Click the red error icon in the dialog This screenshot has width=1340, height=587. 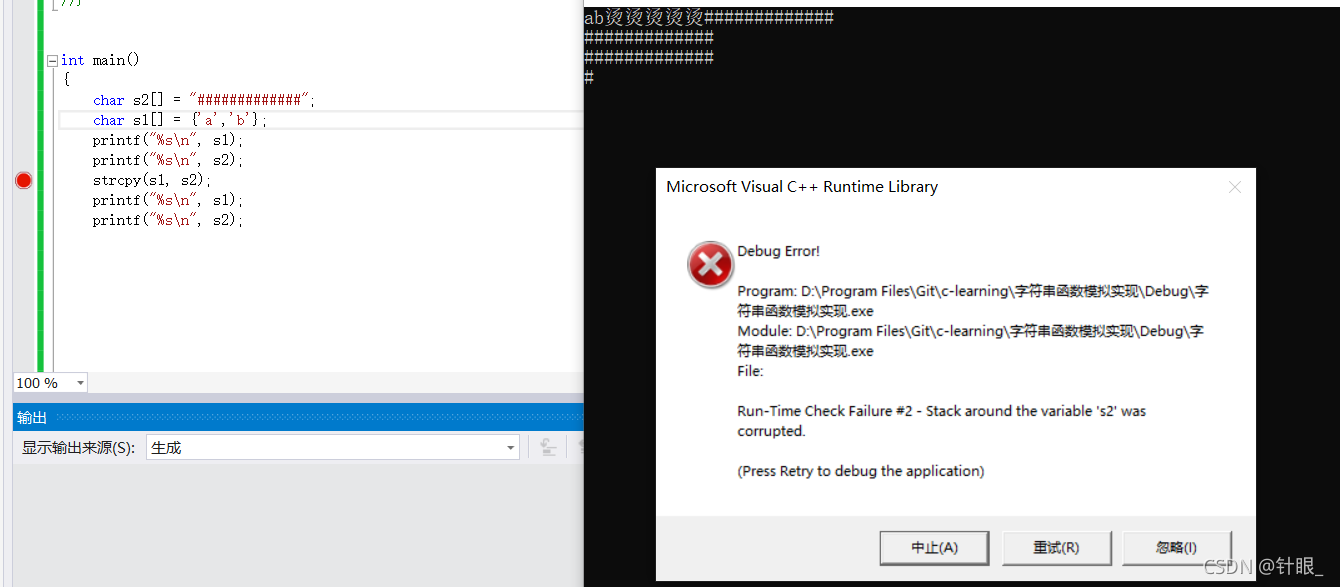tap(710, 265)
